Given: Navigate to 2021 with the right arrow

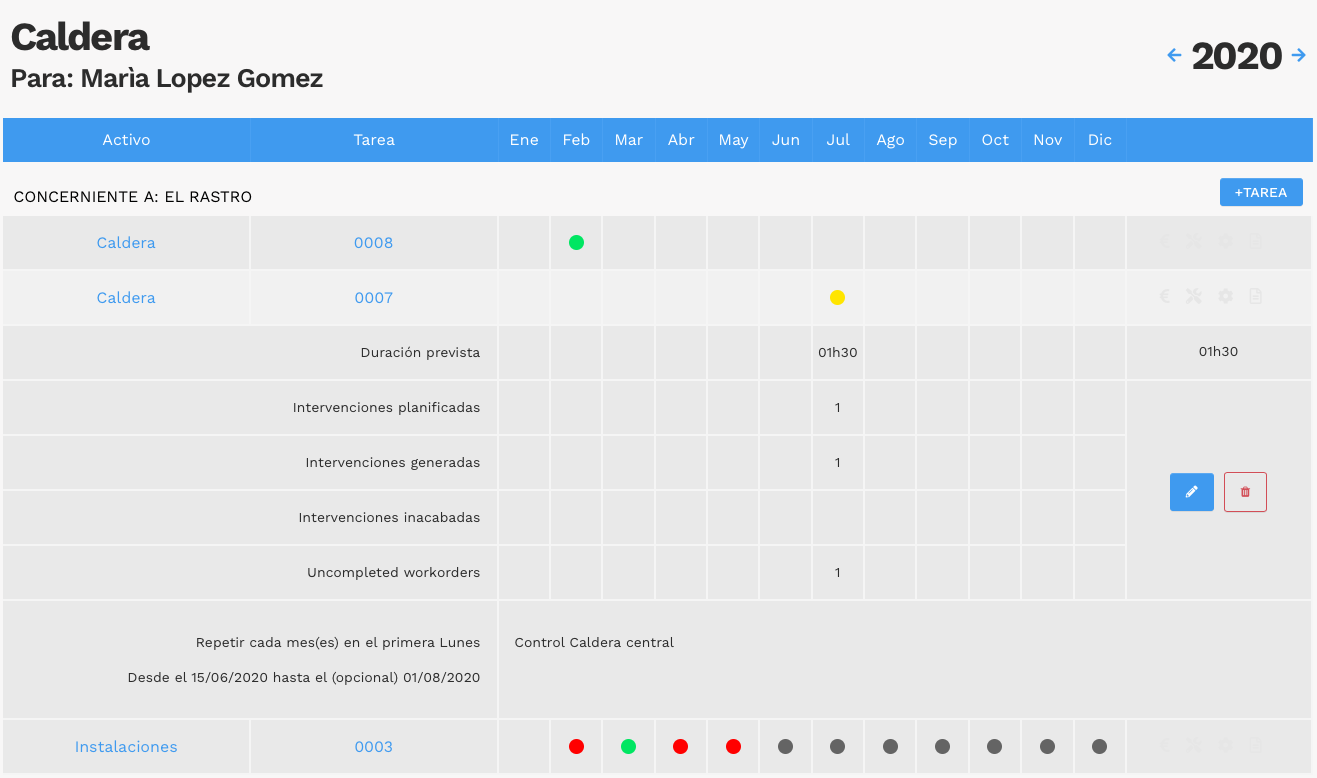Looking at the screenshot, I should [1299, 55].
